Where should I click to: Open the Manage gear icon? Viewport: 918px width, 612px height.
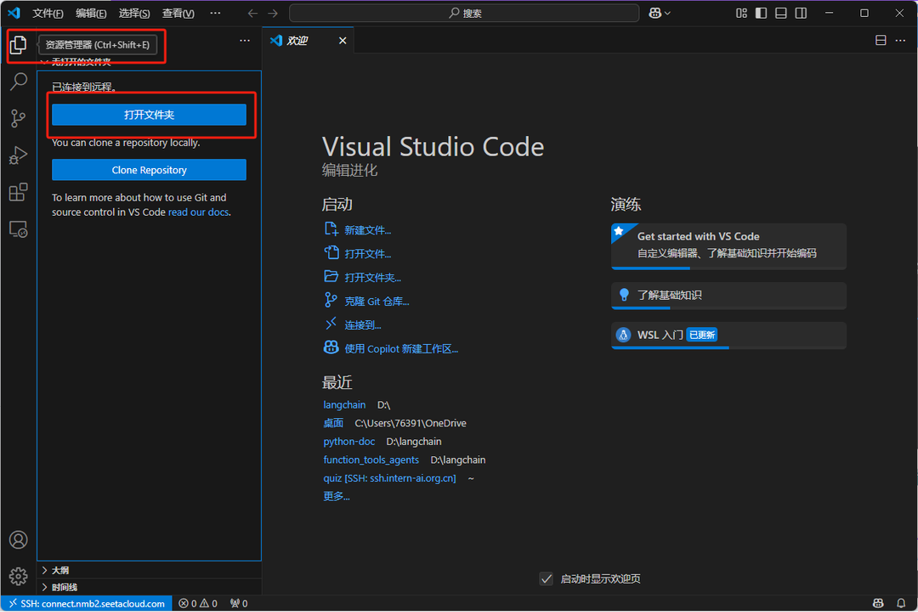[18, 576]
